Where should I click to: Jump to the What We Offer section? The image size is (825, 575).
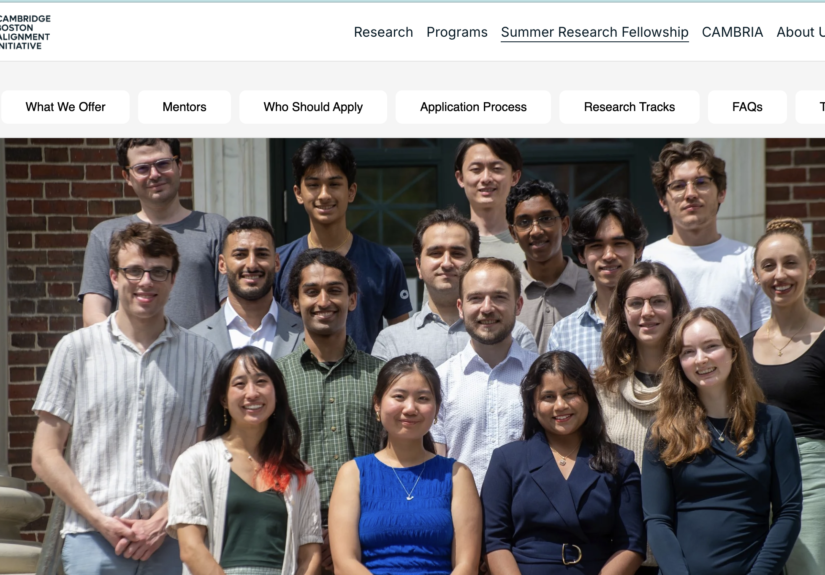[65, 107]
